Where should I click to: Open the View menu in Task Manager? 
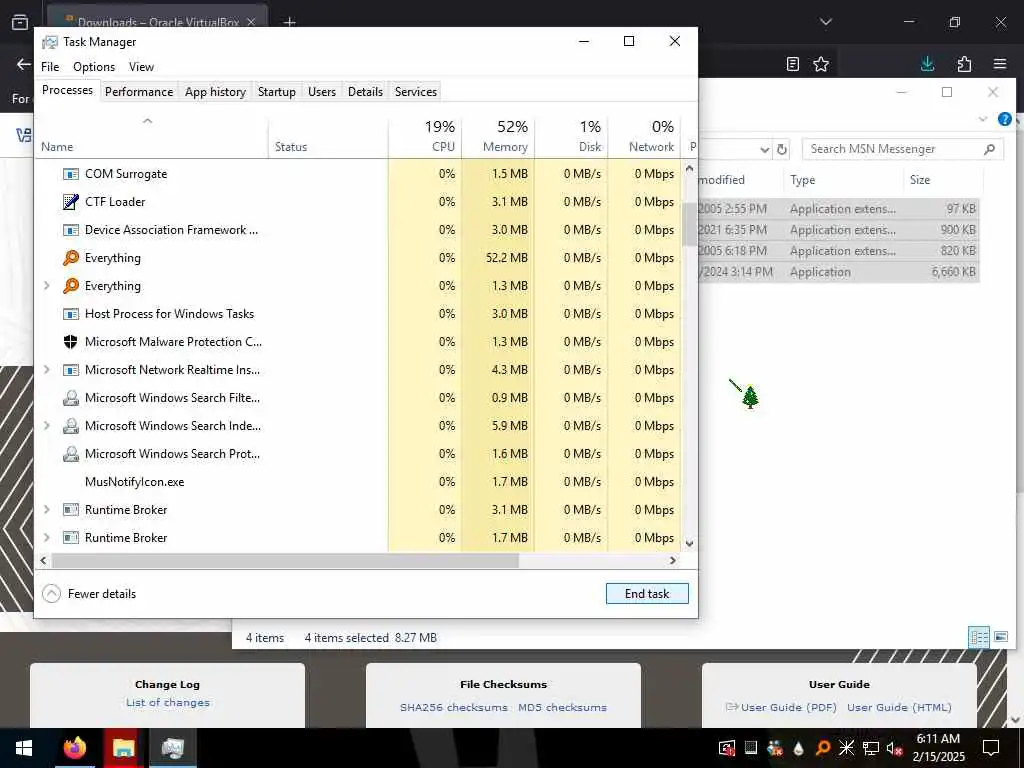pyautogui.click(x=141, y=67)
